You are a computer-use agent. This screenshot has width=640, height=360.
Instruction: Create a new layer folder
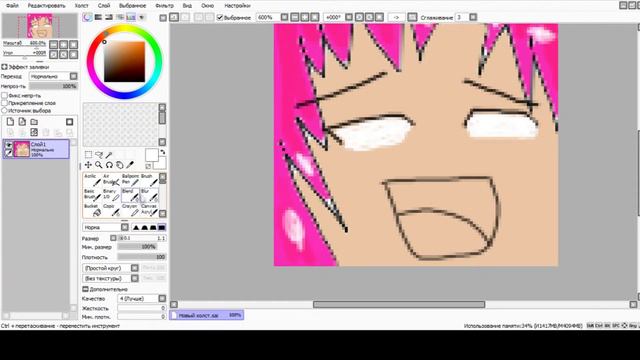(x=34, y=122)
